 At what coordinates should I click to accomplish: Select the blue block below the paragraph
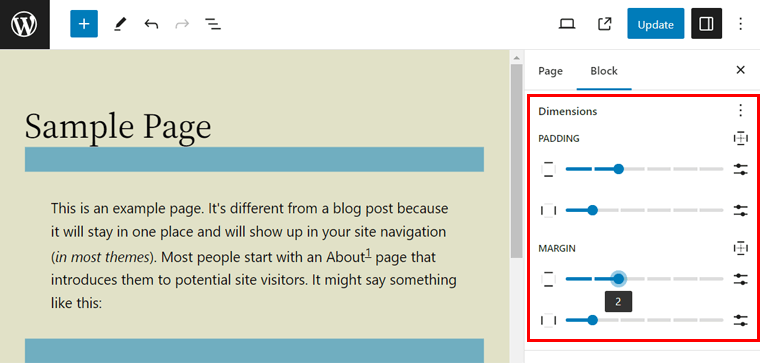point(254,350)
